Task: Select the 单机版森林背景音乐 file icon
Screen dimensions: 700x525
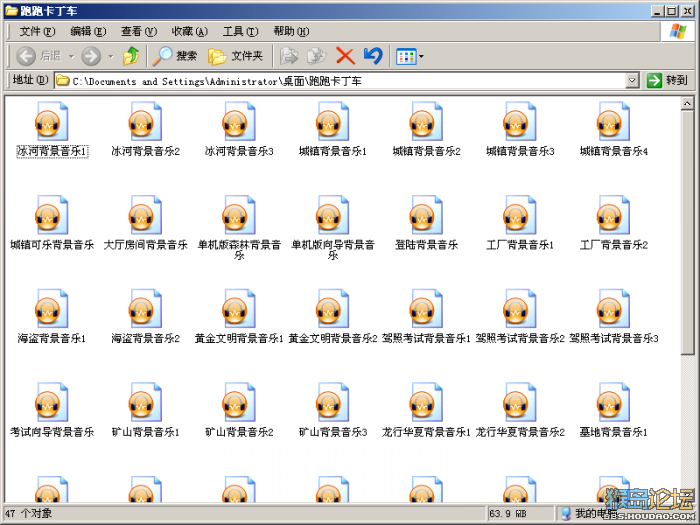Action: [x=239, y=215]
